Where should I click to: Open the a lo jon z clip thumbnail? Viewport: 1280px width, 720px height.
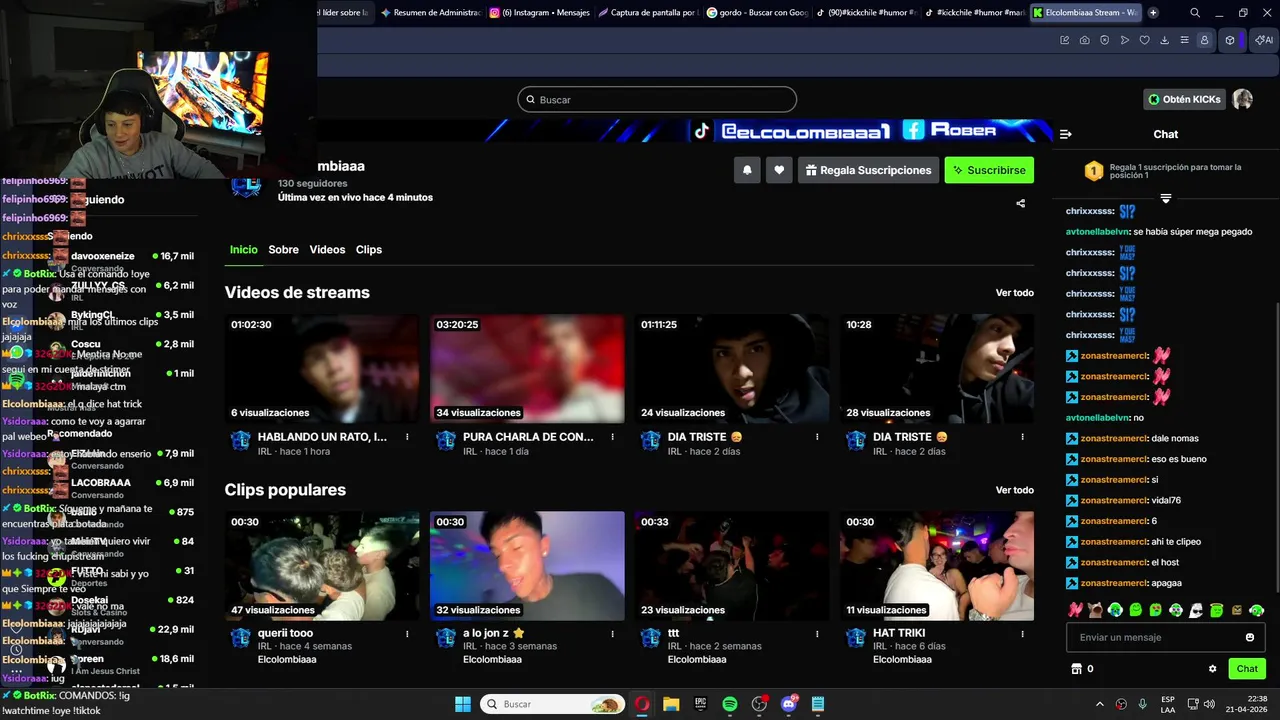click(527, 566)
